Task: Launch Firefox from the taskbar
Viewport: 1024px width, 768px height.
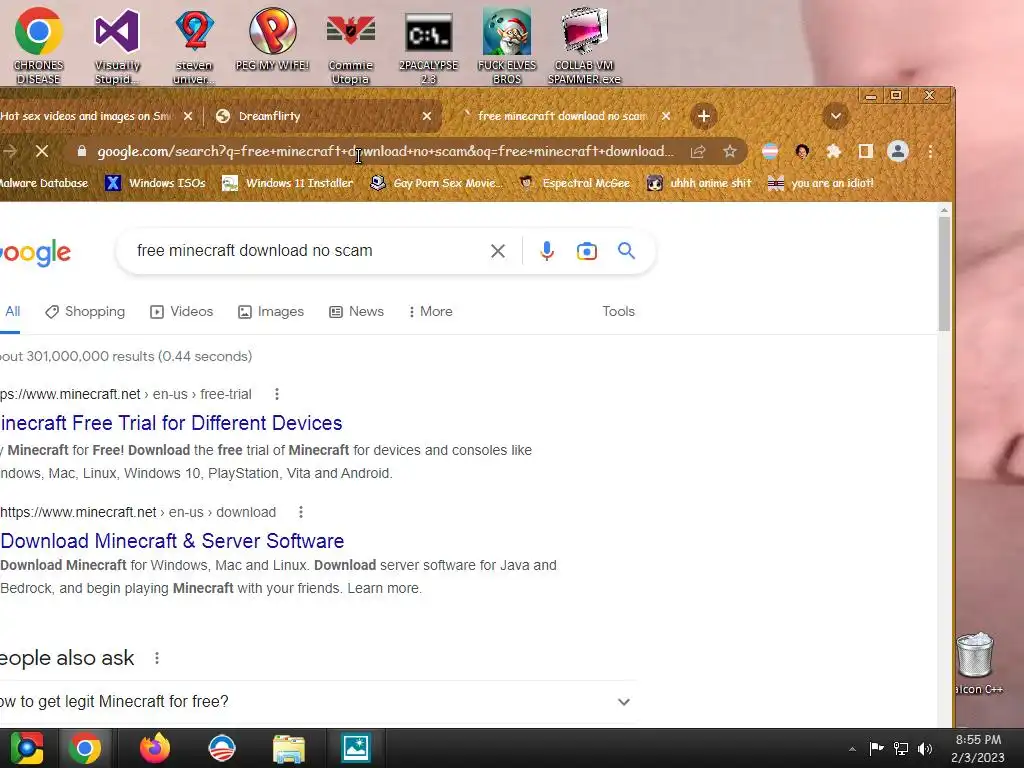Action: click(x=155, y=748)
